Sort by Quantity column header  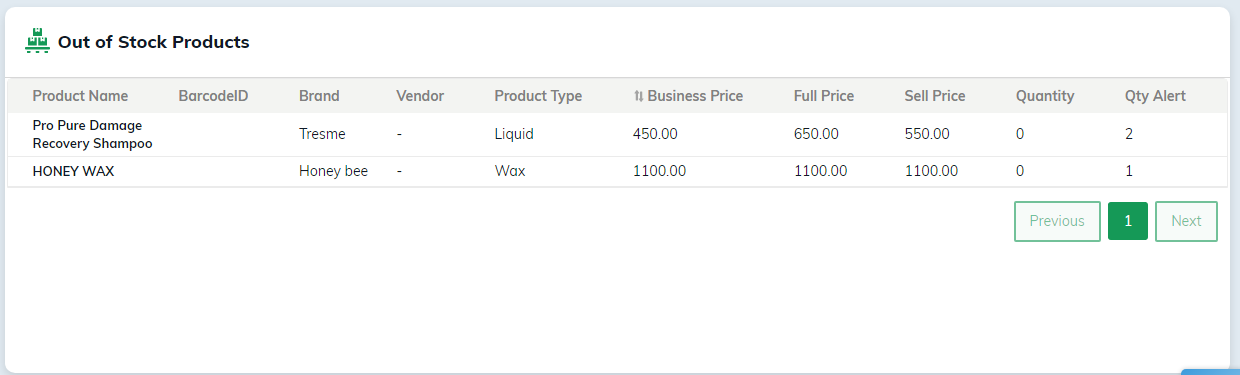click(x=1045, y=96)
